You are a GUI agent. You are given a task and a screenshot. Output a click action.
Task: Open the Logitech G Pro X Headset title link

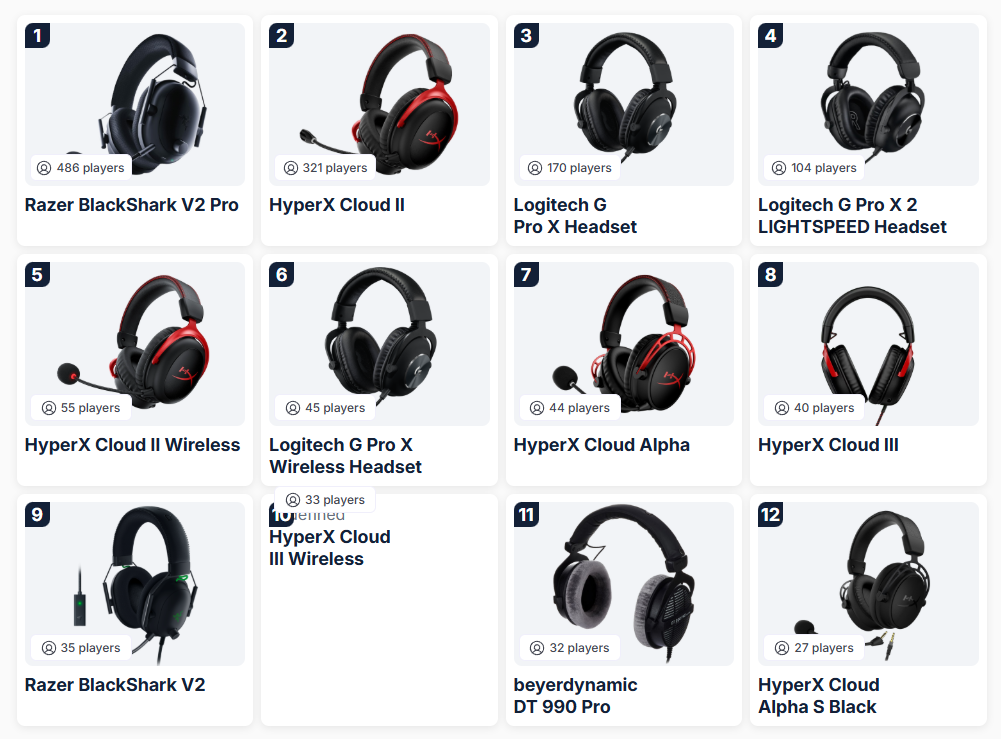(x=575, y=216)
